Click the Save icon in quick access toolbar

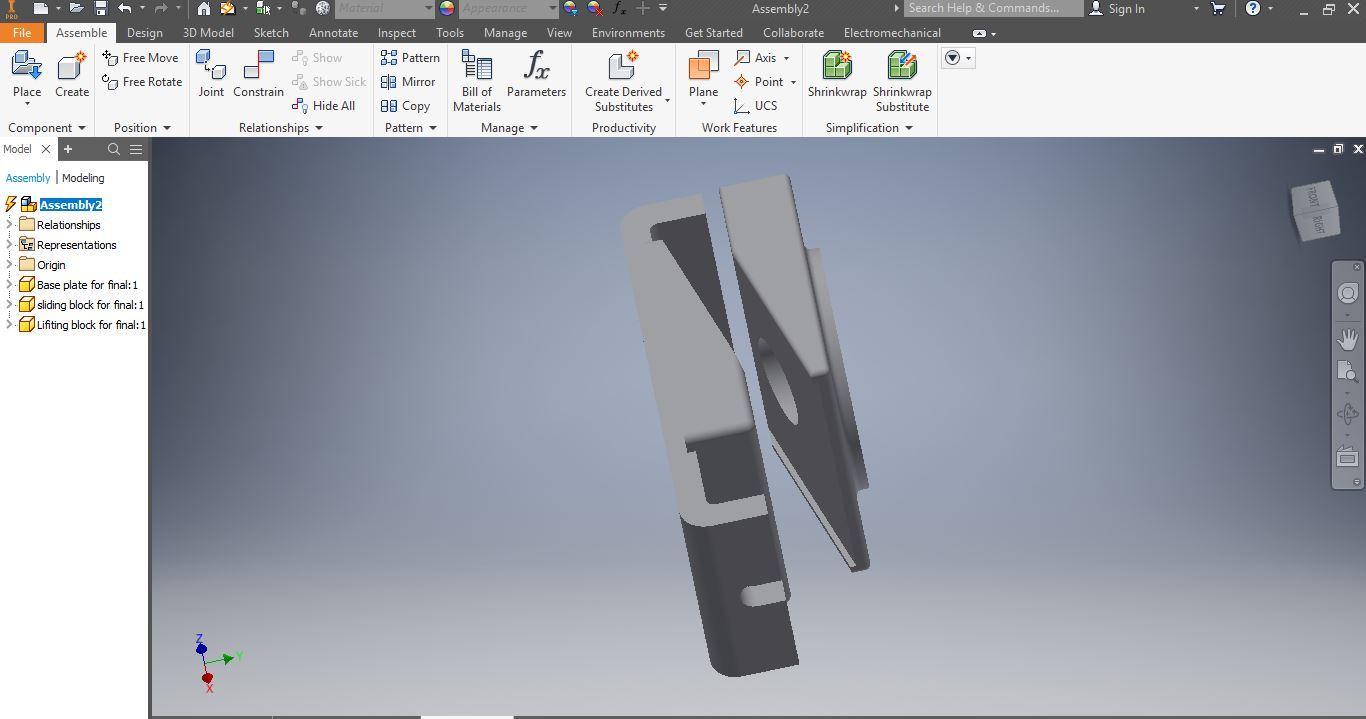point(101,8)
